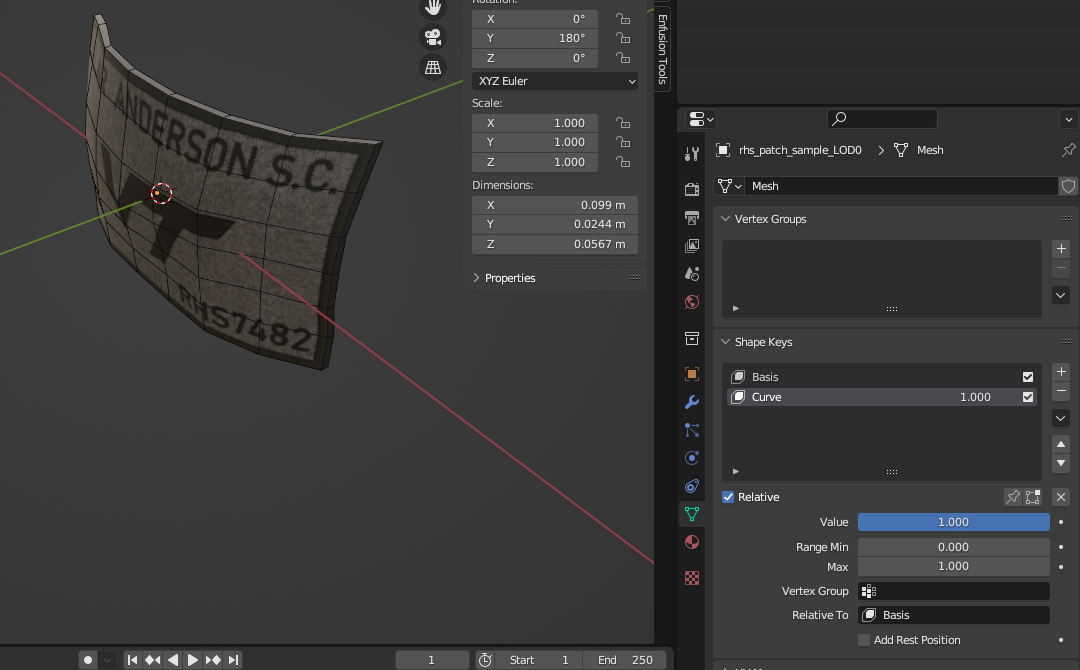Click the shape key Value slider
This screenshot has width=1080, height=670.
point(953,522)
